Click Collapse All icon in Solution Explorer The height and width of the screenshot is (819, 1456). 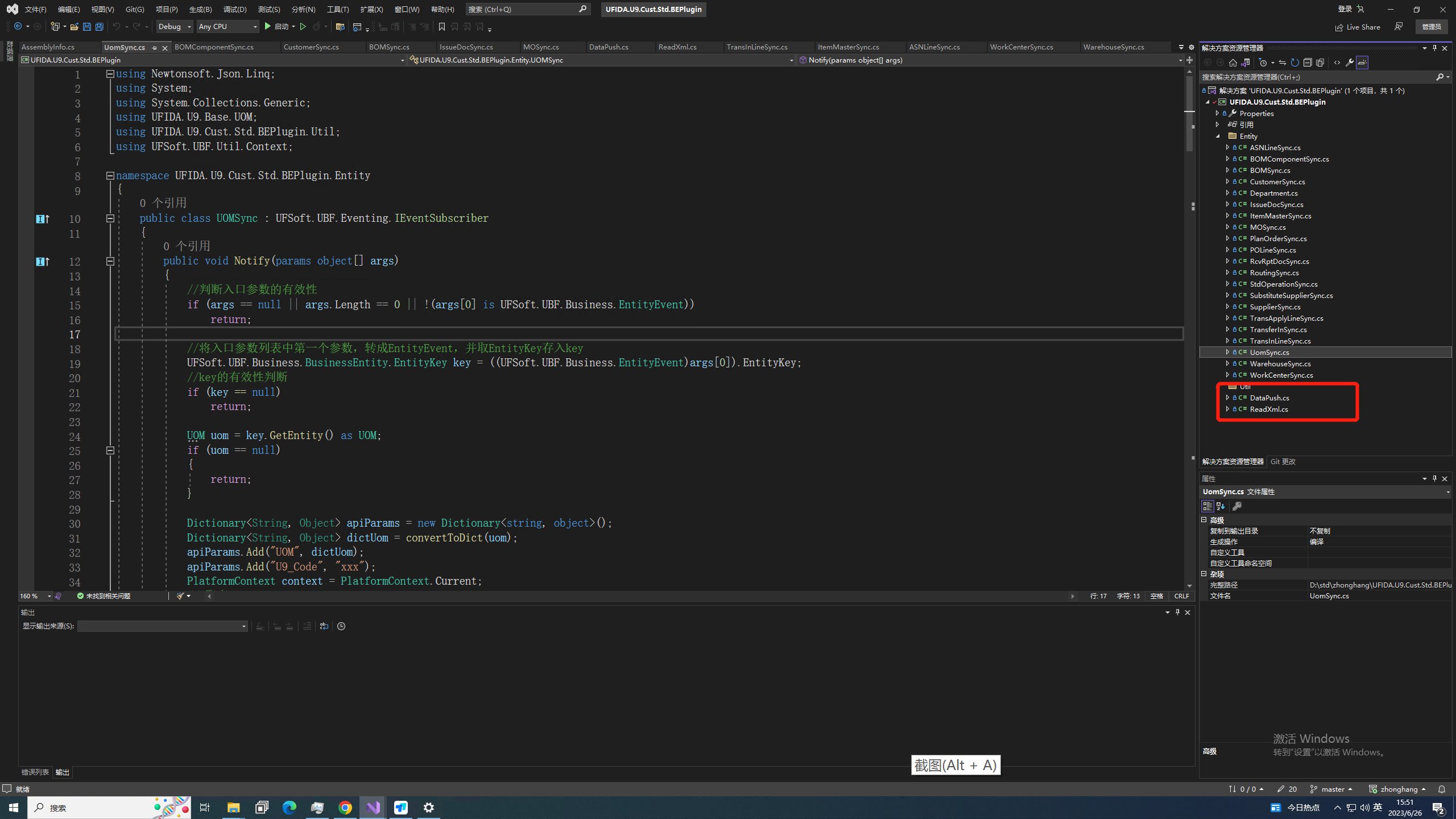tap(1308, 63)
